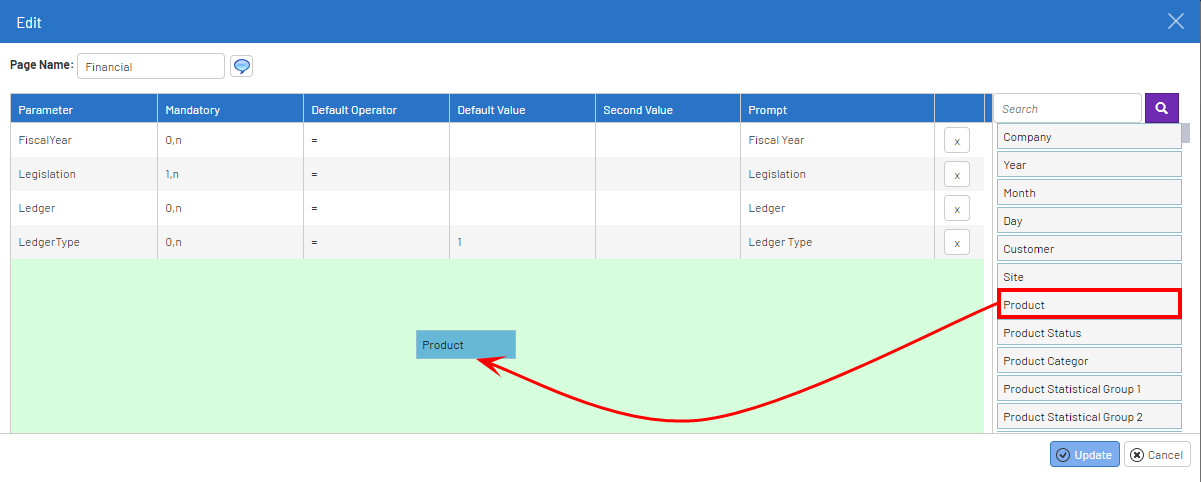Click Mandatory value for Legislation row
This screenshot has width=1201, height=482.
coord(173,174)
